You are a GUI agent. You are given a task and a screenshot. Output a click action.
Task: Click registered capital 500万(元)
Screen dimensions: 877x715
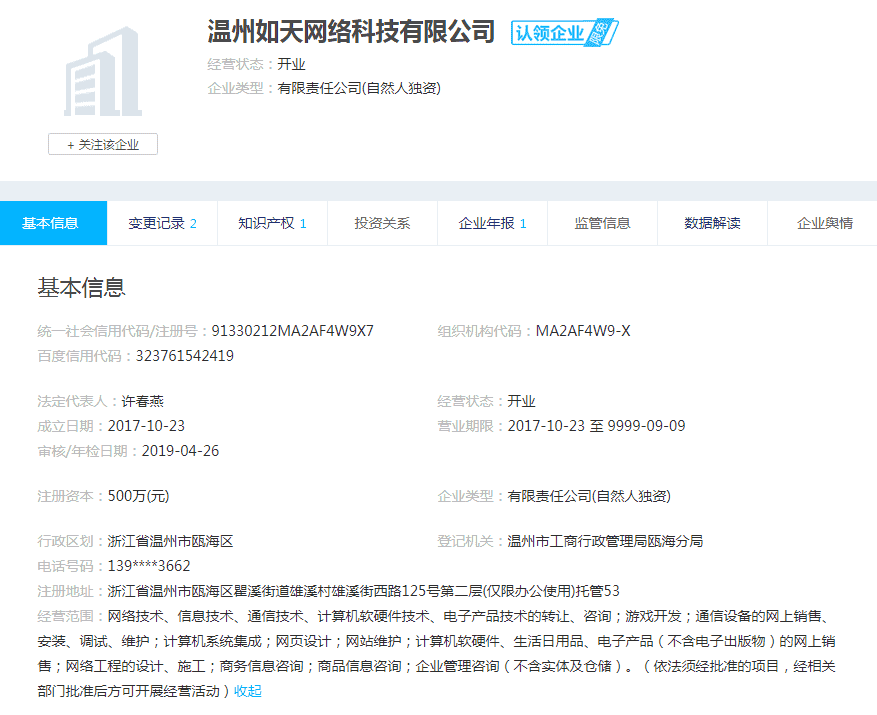tap(138, 496)
